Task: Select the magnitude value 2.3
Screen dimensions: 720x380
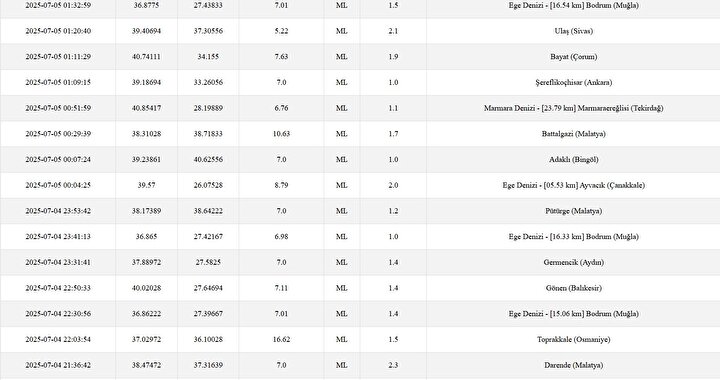Action: pyautogui.click(x=393, y=365)
